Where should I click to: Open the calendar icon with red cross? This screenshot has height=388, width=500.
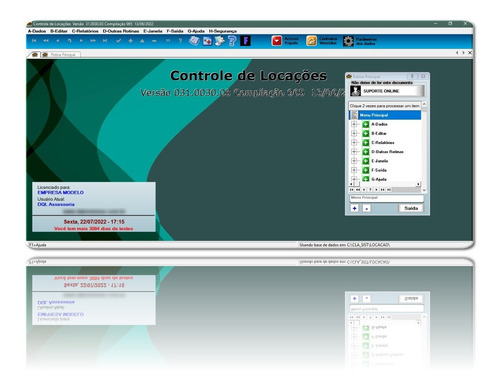tap(207, 41)
